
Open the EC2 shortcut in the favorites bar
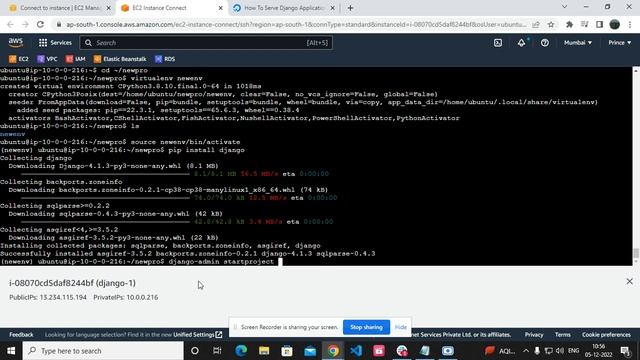19,59
